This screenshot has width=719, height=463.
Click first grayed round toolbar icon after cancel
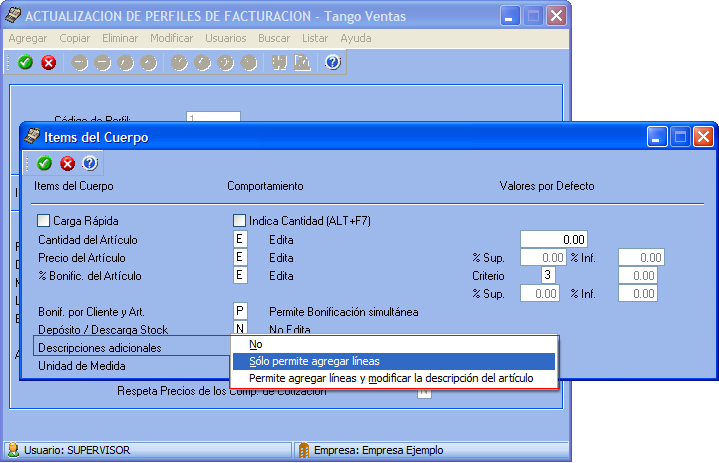[x=80, y=62]
